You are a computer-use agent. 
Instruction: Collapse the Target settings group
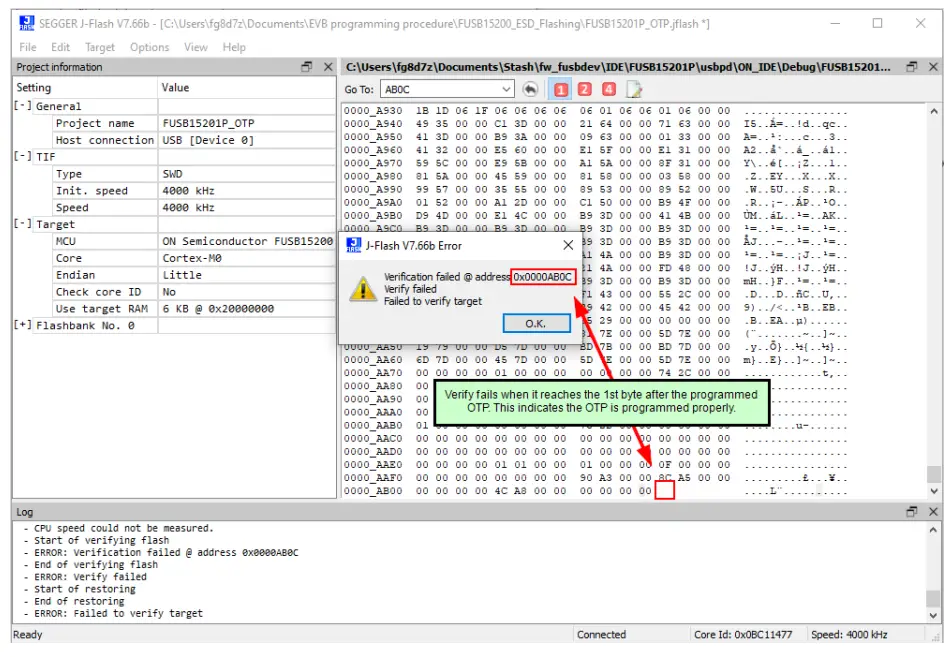[22, 223]
